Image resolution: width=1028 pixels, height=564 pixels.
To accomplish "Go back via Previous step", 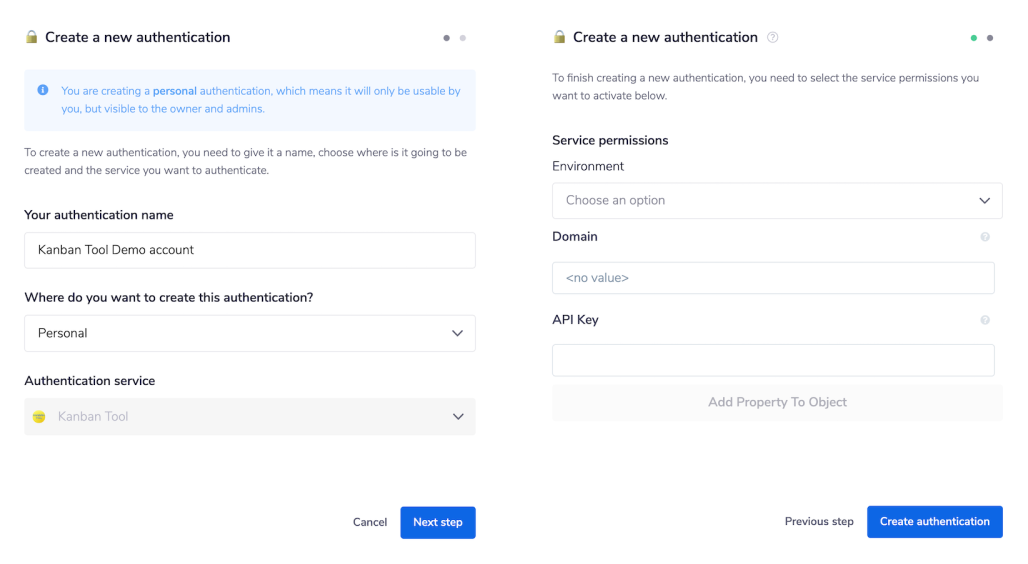I will 819,521.
